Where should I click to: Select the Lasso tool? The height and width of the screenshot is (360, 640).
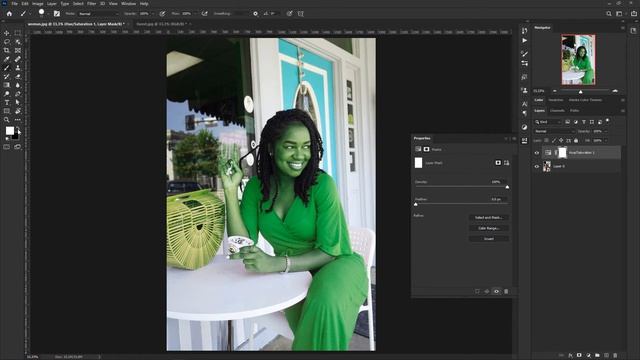(x=7, y=42)
